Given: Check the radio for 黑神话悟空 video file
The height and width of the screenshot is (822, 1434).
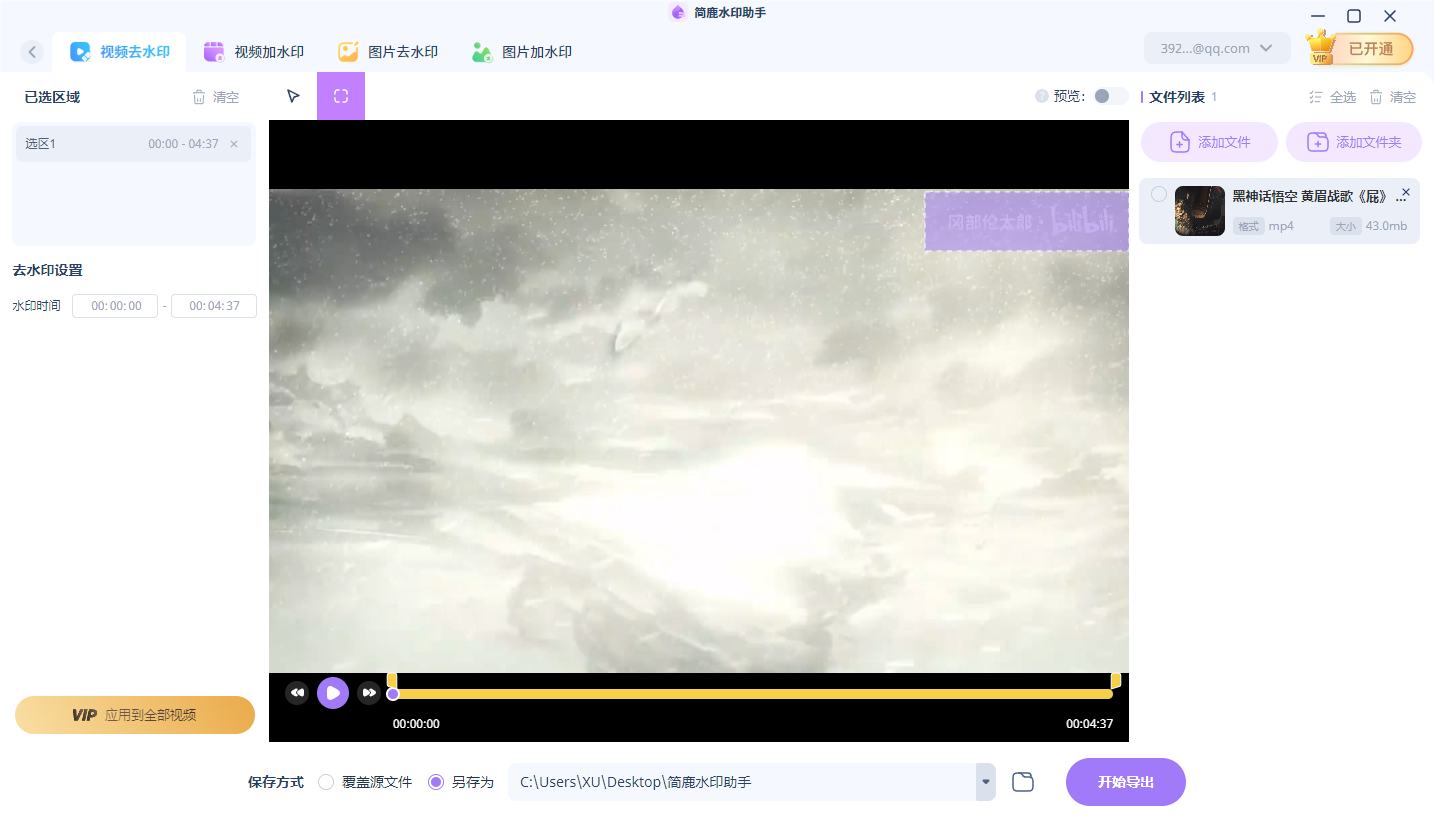Looking at the screenshot, I should (1159, 194).
